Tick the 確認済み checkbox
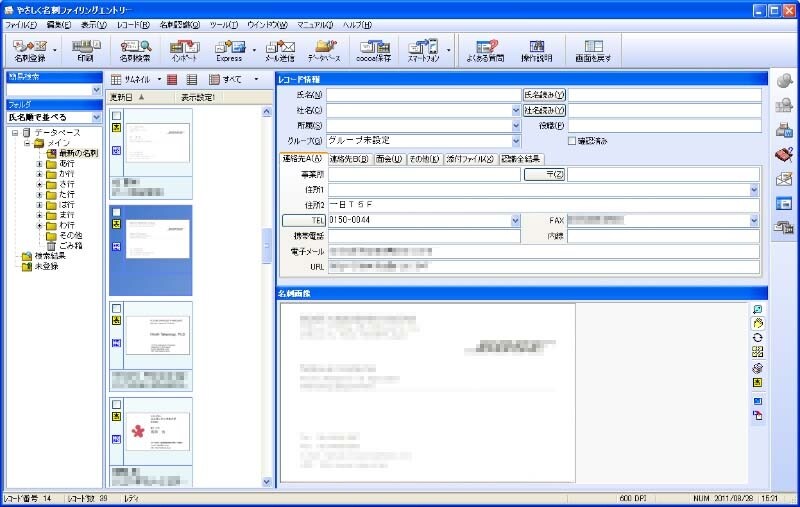The width and height of the screenshot is (800, 507). point(572,141)
